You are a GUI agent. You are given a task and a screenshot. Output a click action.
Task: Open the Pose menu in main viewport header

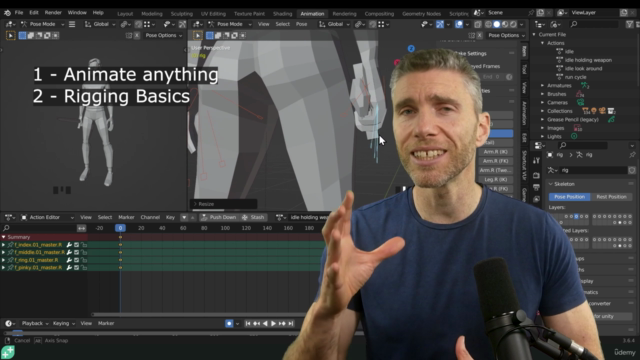302,24
